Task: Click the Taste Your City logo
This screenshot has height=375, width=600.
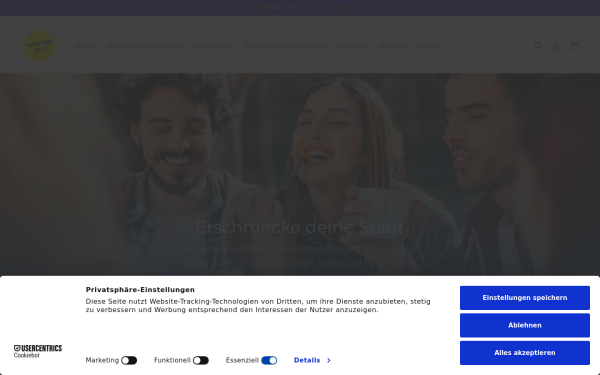Action: pyautogui.click(x=39, y=46)
